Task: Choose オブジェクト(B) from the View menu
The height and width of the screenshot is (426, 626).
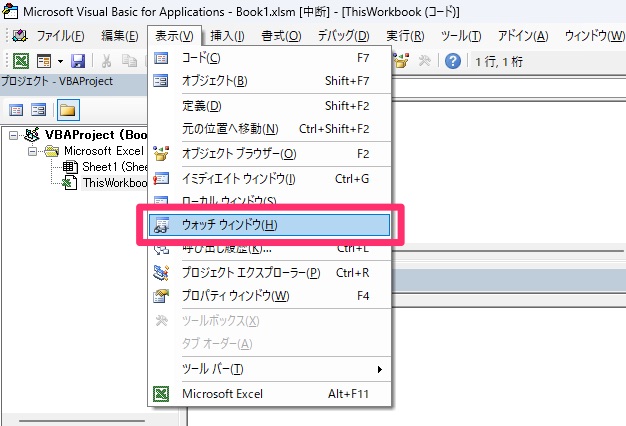Action: [x=269, y=81]
